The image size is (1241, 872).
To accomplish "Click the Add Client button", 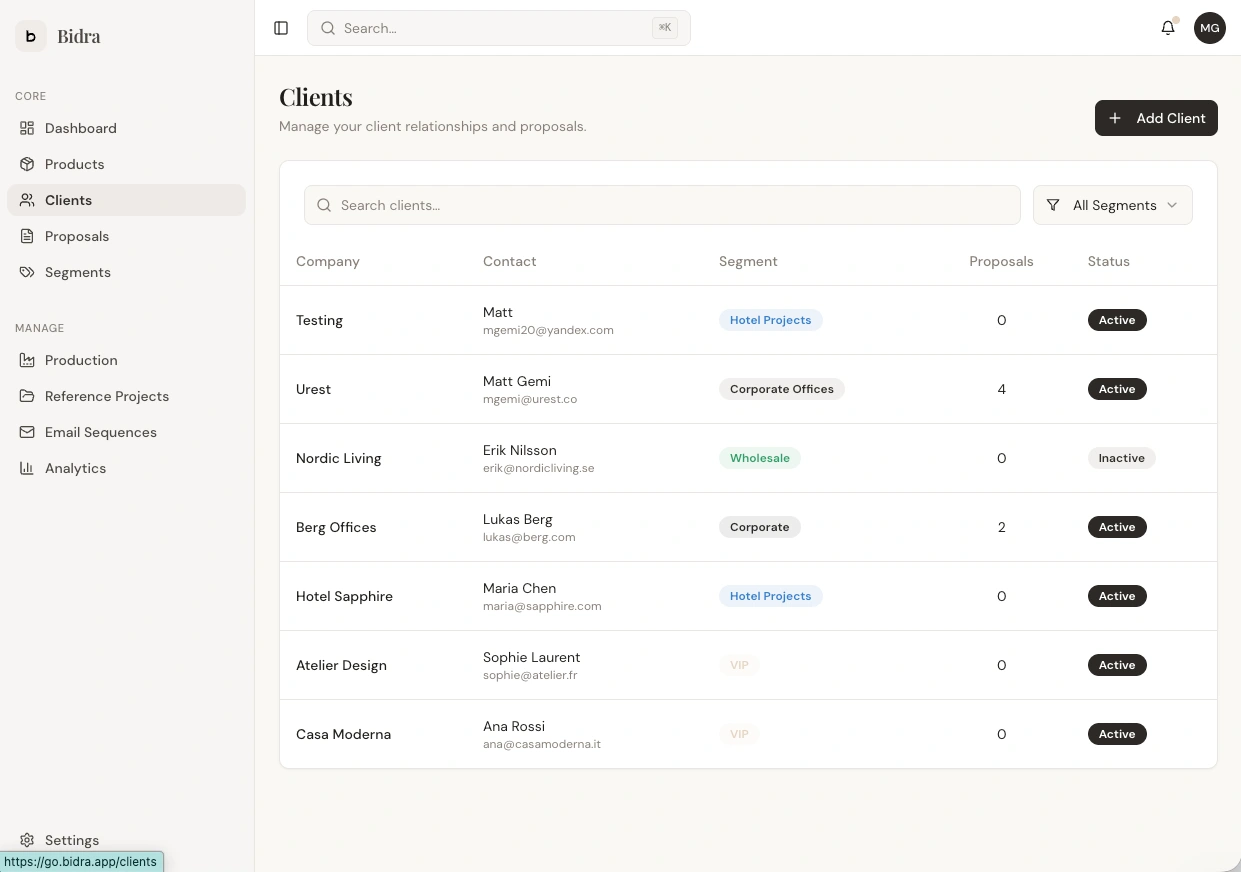I will 1156,118.
